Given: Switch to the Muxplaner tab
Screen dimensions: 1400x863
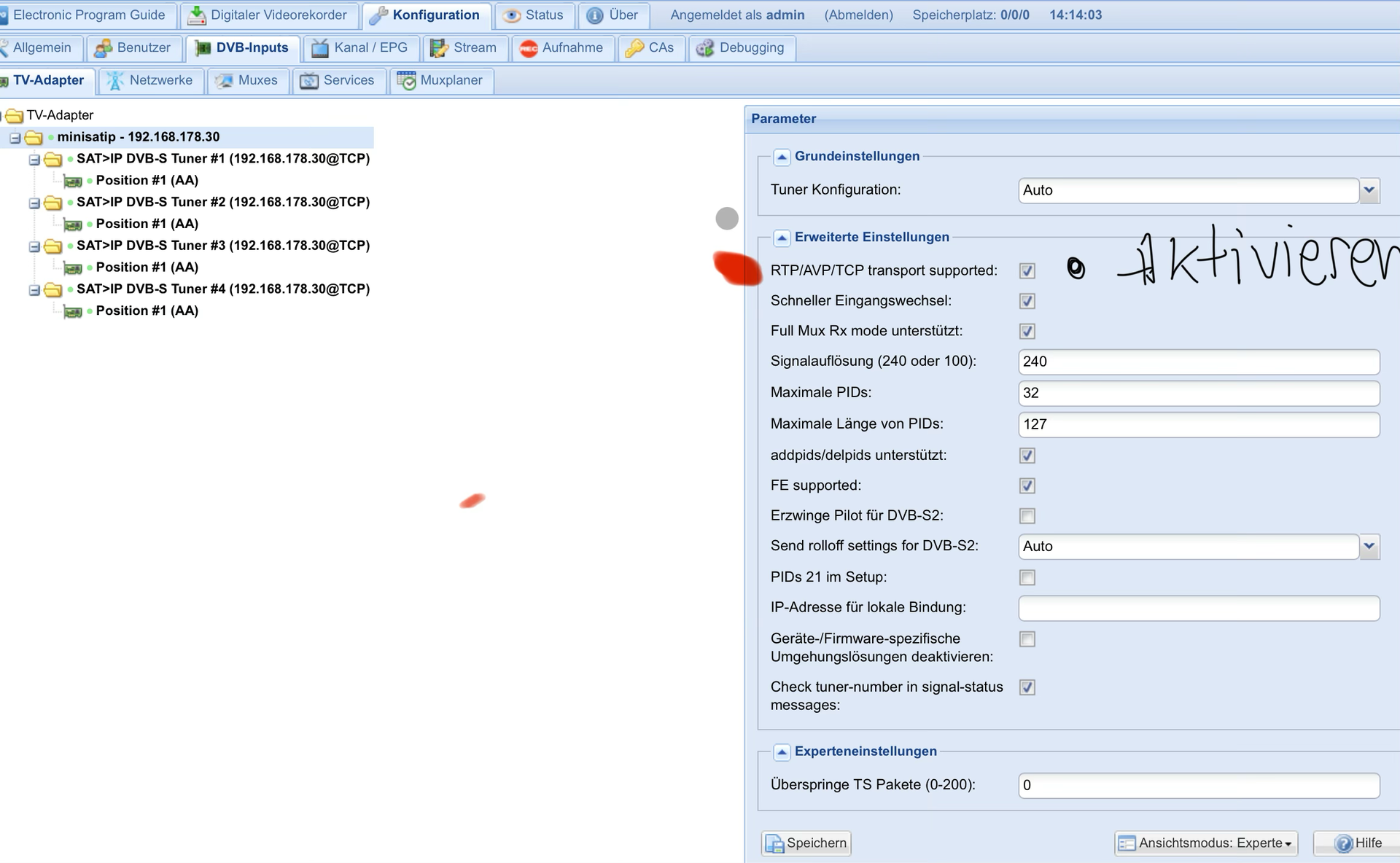Looking at the screenshot, I should (441, 81).
